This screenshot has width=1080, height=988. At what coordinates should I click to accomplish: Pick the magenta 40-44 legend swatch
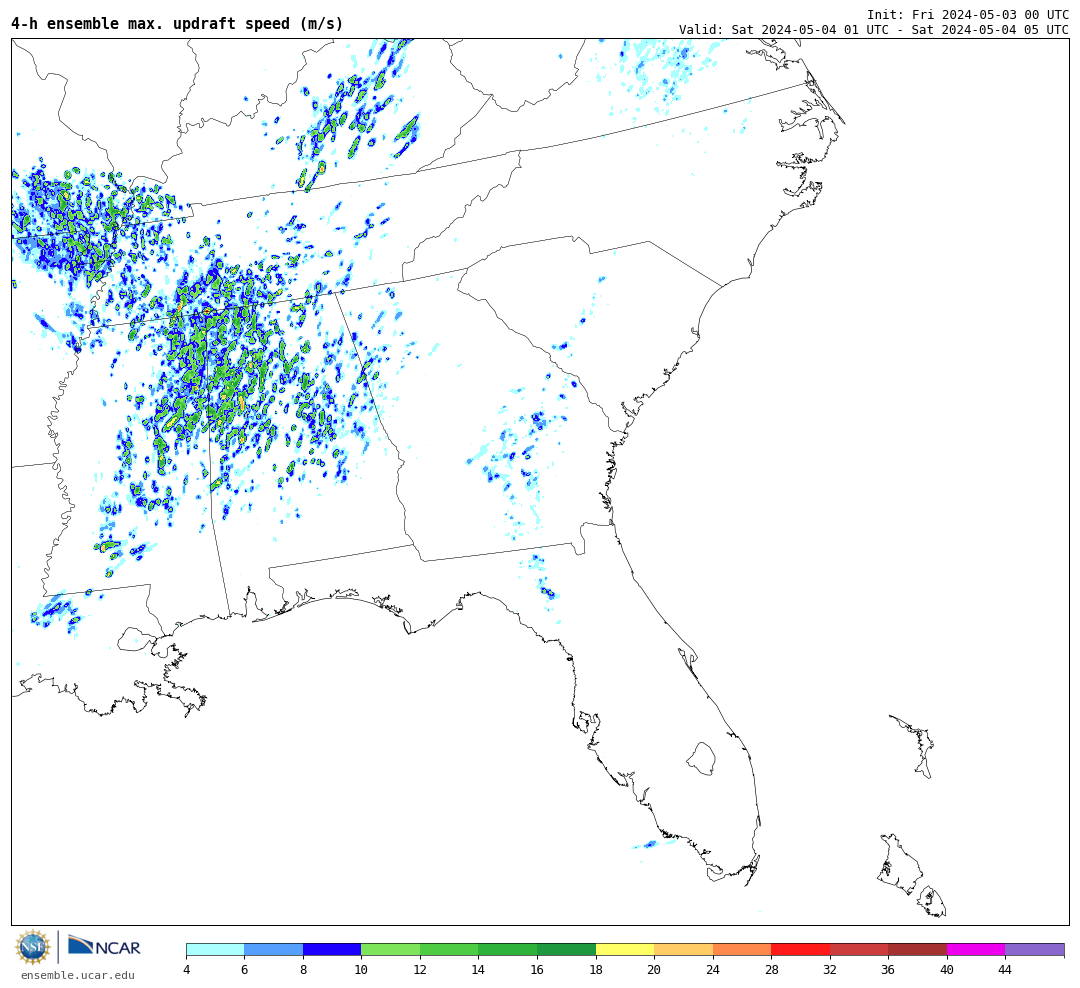click(x=976, y=949)
